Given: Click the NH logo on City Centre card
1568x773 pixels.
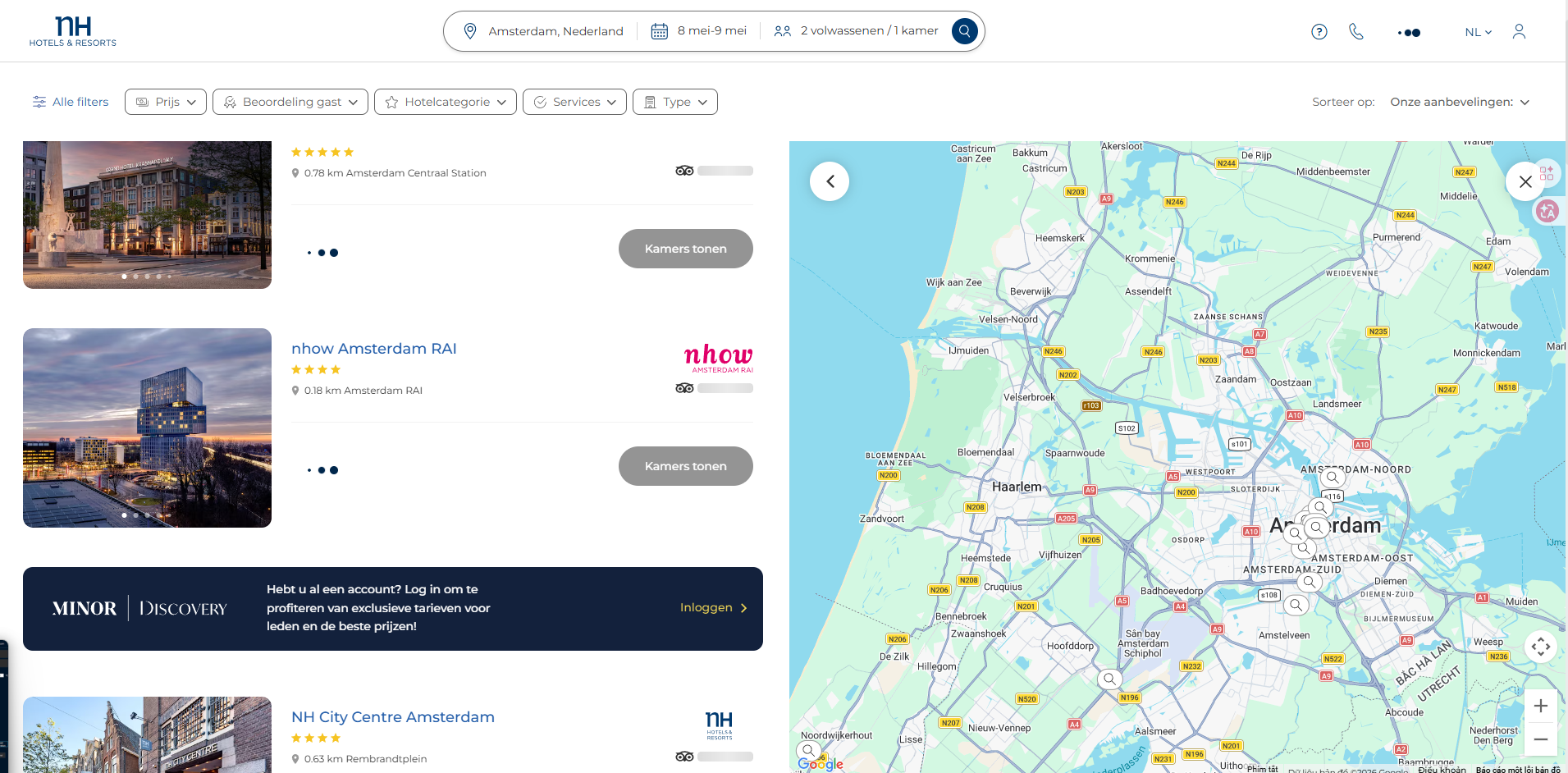Looking at the screenshot, I should point(720,725).
